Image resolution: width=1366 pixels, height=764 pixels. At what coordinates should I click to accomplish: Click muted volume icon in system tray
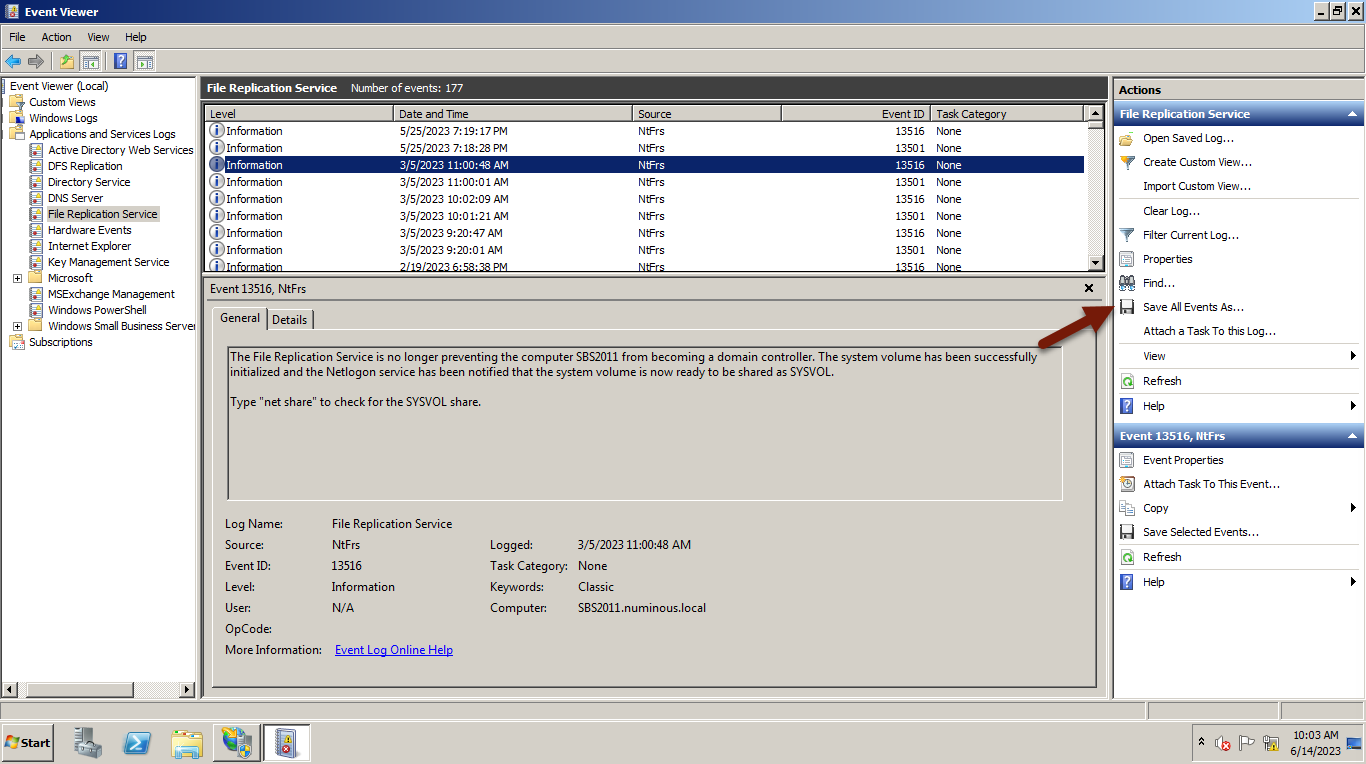(x=1223, y=743)
